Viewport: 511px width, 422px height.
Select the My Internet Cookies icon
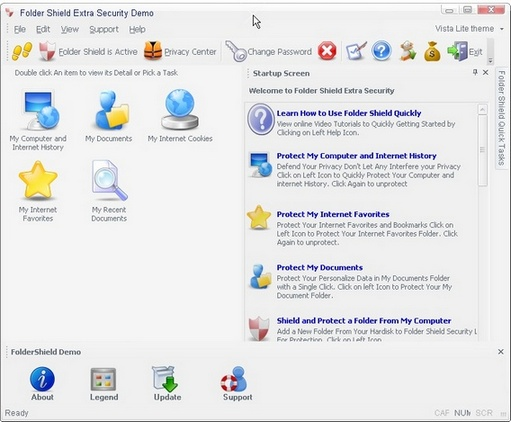pos(180,109)
